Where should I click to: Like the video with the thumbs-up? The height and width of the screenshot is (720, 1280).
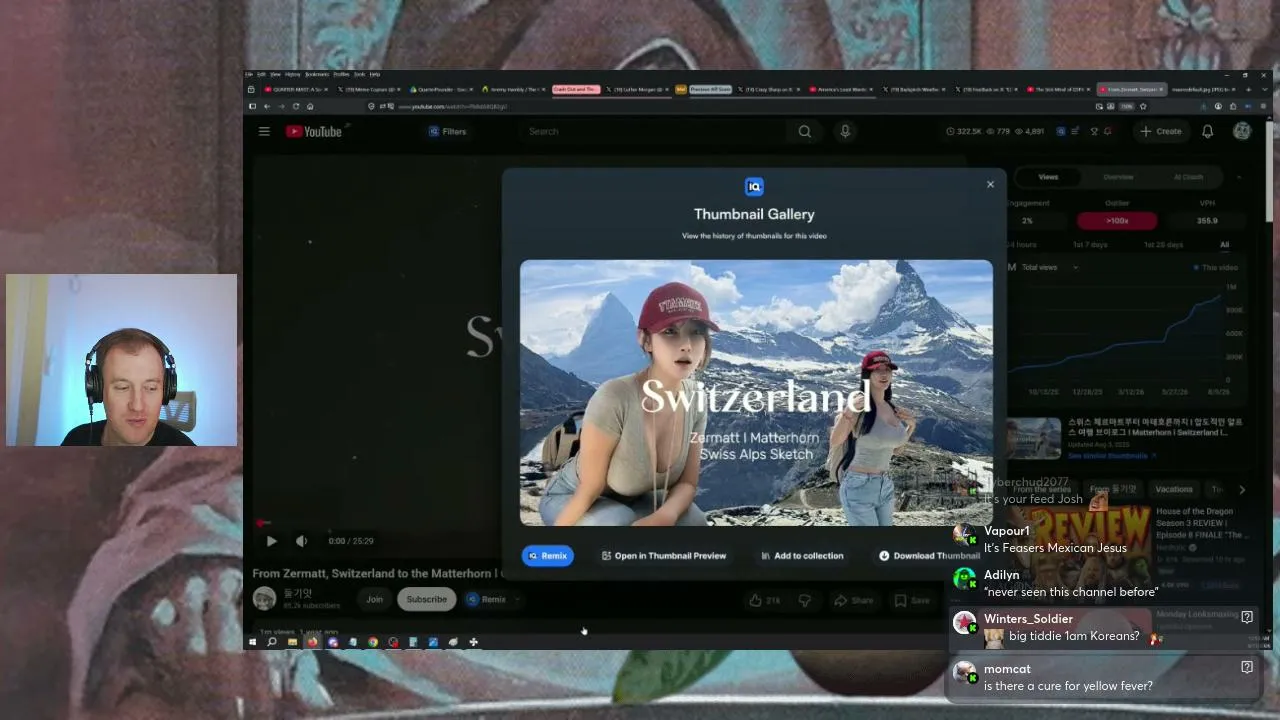(764, 600)
